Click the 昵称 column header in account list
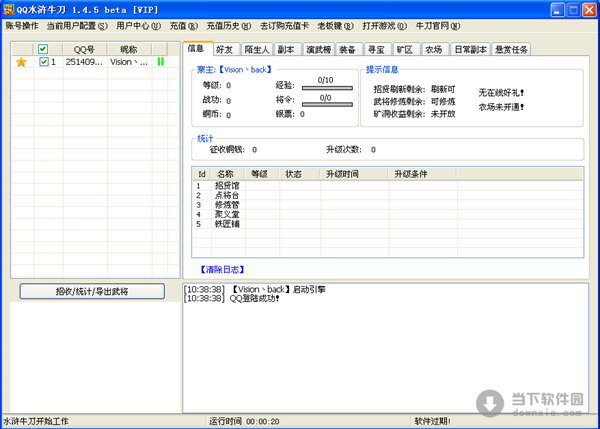Viewport: 600px width, 429px height. point(128,48)
